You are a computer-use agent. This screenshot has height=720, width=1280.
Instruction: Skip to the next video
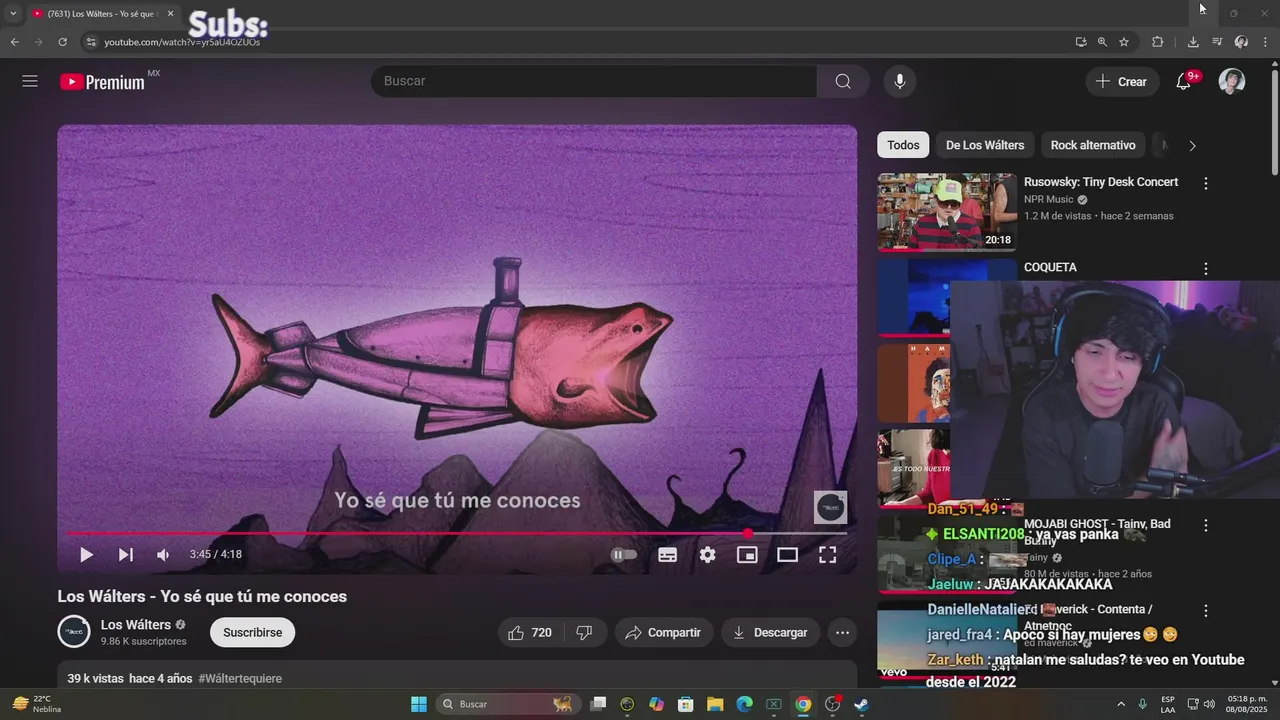(x=126, y=555)
